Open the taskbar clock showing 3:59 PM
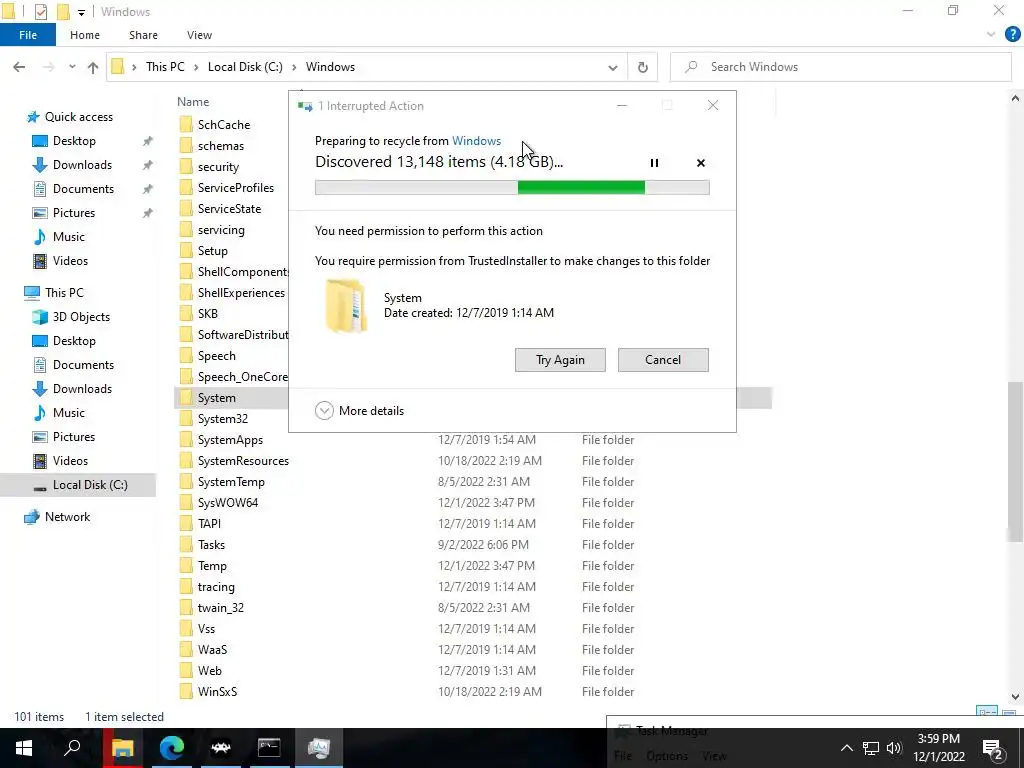The image size is (1024, 768). click(939, 748)
